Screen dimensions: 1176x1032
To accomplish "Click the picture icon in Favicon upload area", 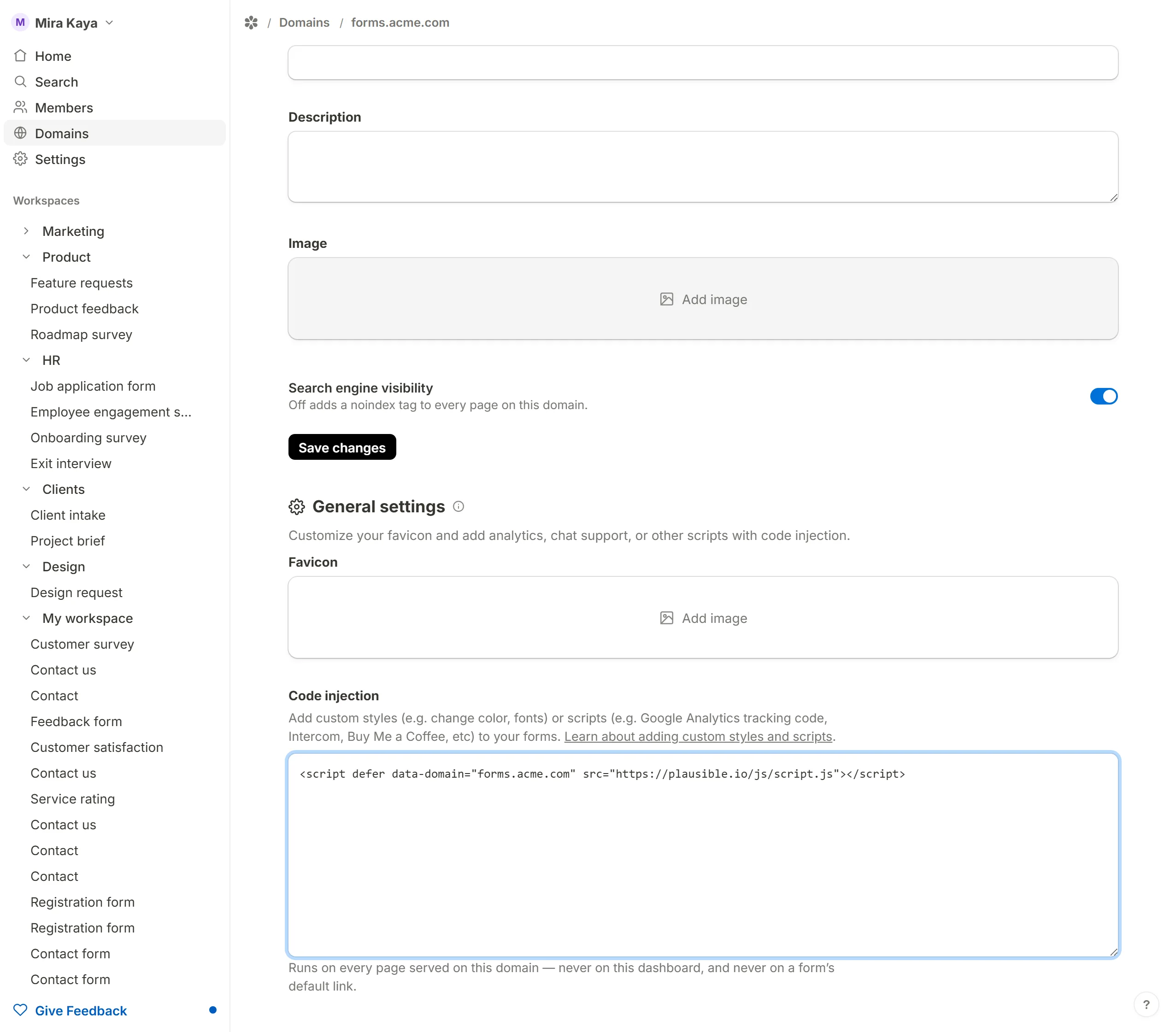I will click(x=666, y=618).
